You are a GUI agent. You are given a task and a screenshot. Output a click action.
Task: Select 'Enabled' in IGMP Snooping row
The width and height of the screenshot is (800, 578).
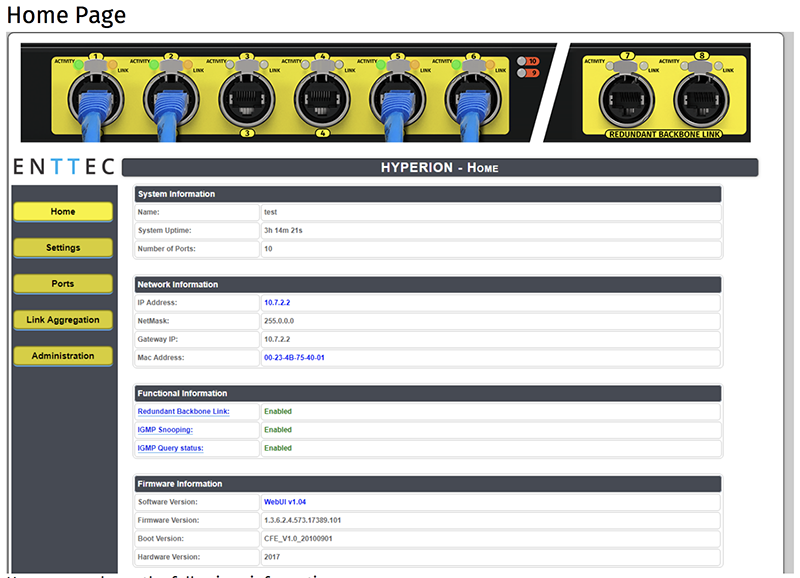278,430
